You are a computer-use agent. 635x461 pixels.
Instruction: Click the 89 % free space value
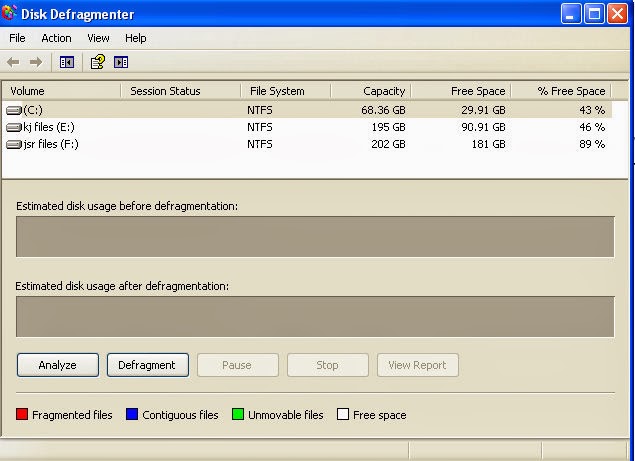592,145
